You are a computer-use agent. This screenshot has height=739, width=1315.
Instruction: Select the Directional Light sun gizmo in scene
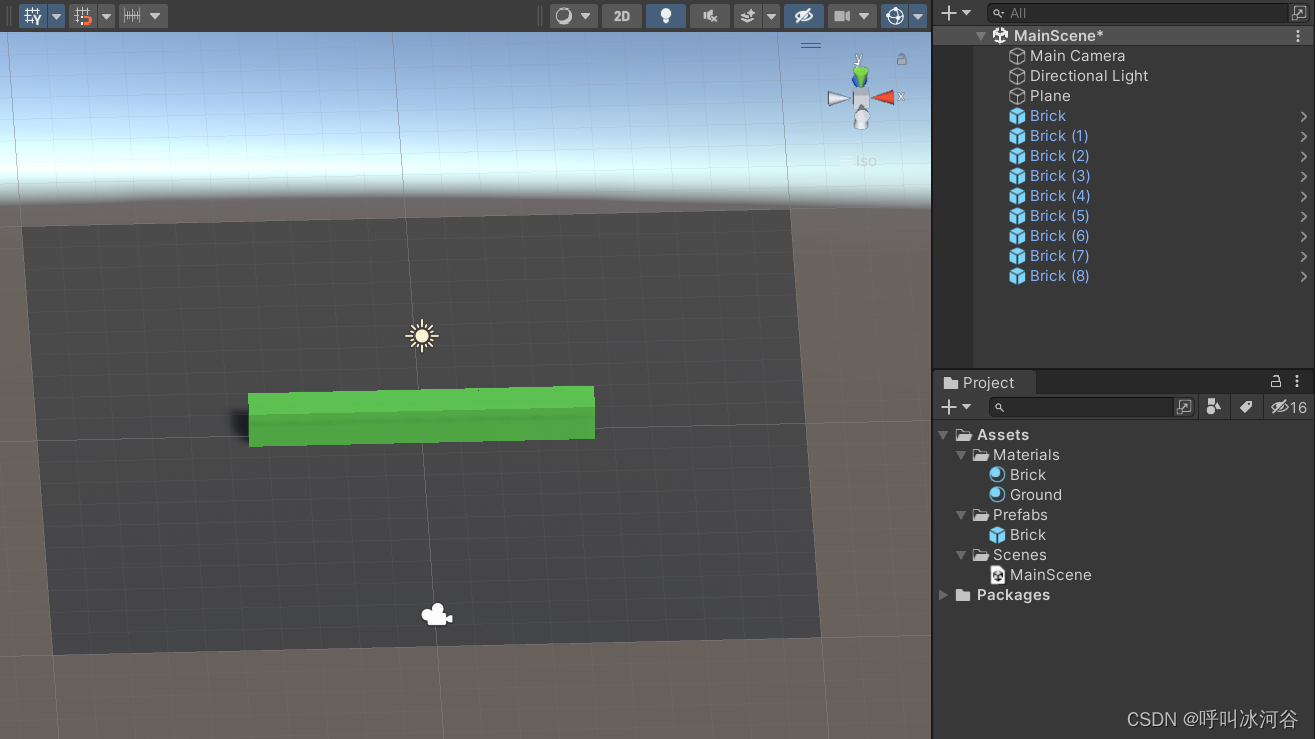pos(422,336)
